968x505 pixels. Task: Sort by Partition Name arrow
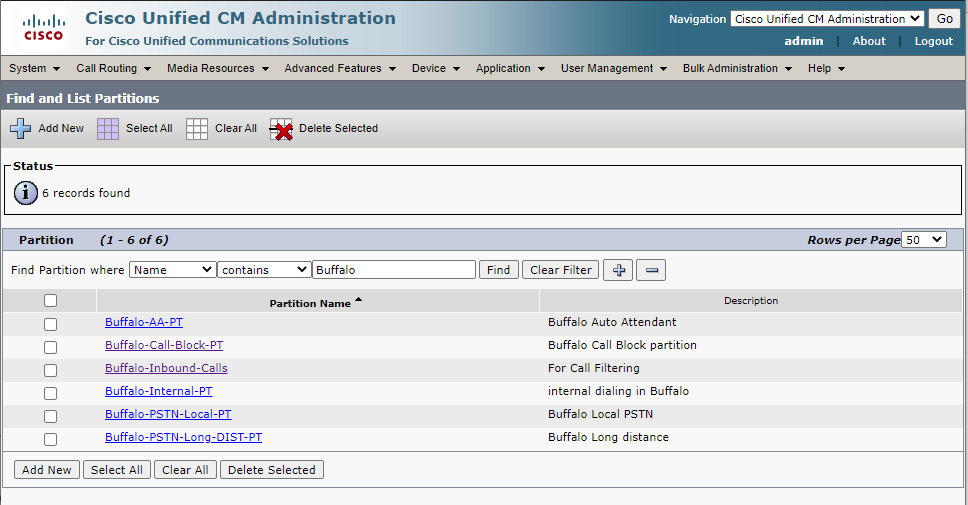(359, 300)
